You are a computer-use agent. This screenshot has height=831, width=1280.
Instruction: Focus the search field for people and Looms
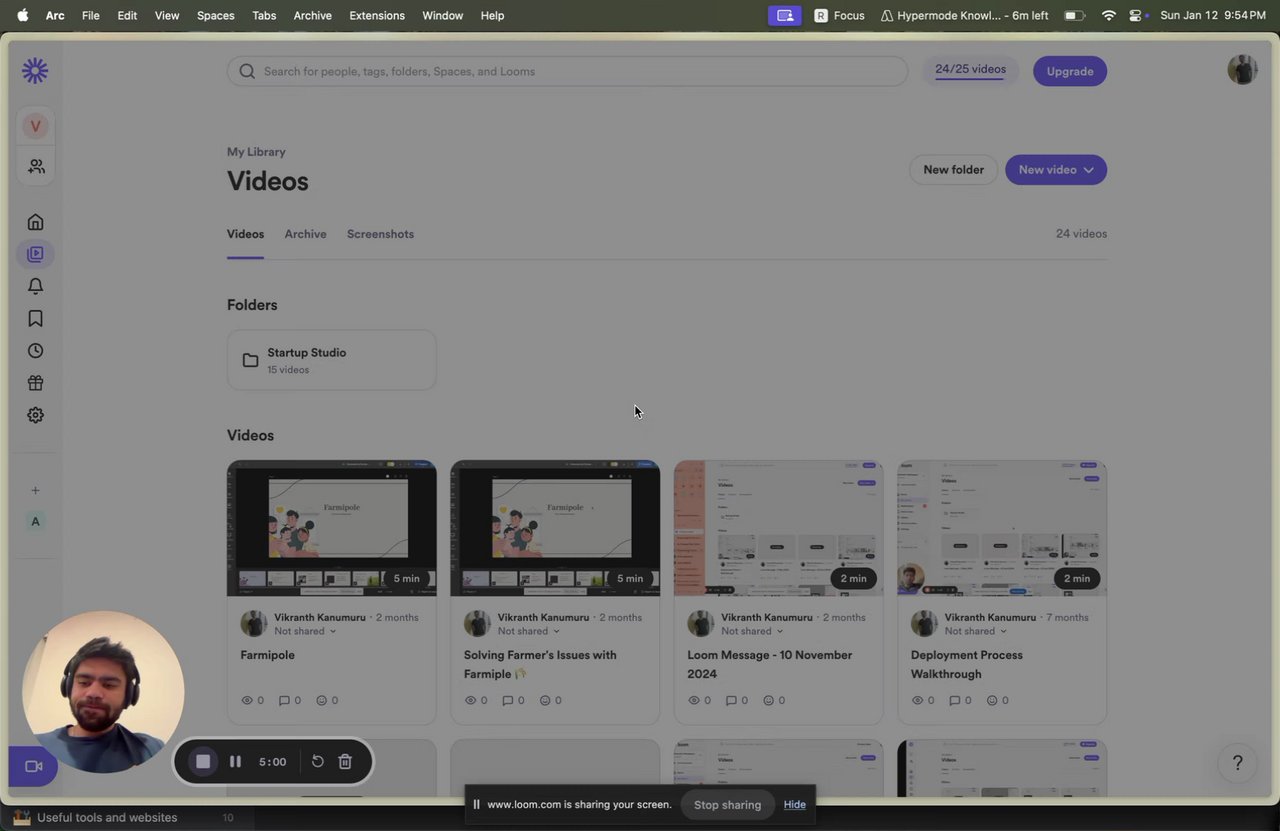click(567, 71)
